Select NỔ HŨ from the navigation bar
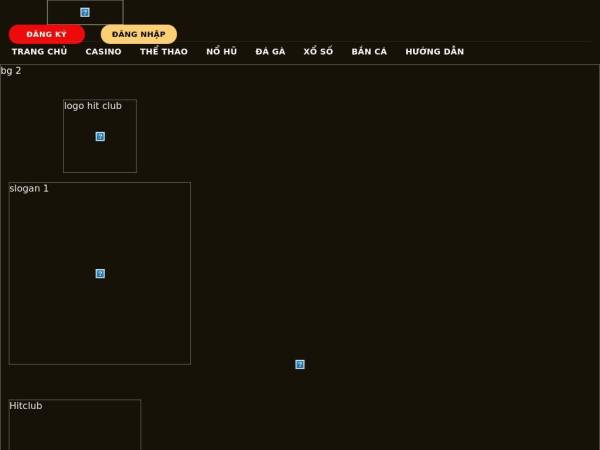 tap(221, 51)
